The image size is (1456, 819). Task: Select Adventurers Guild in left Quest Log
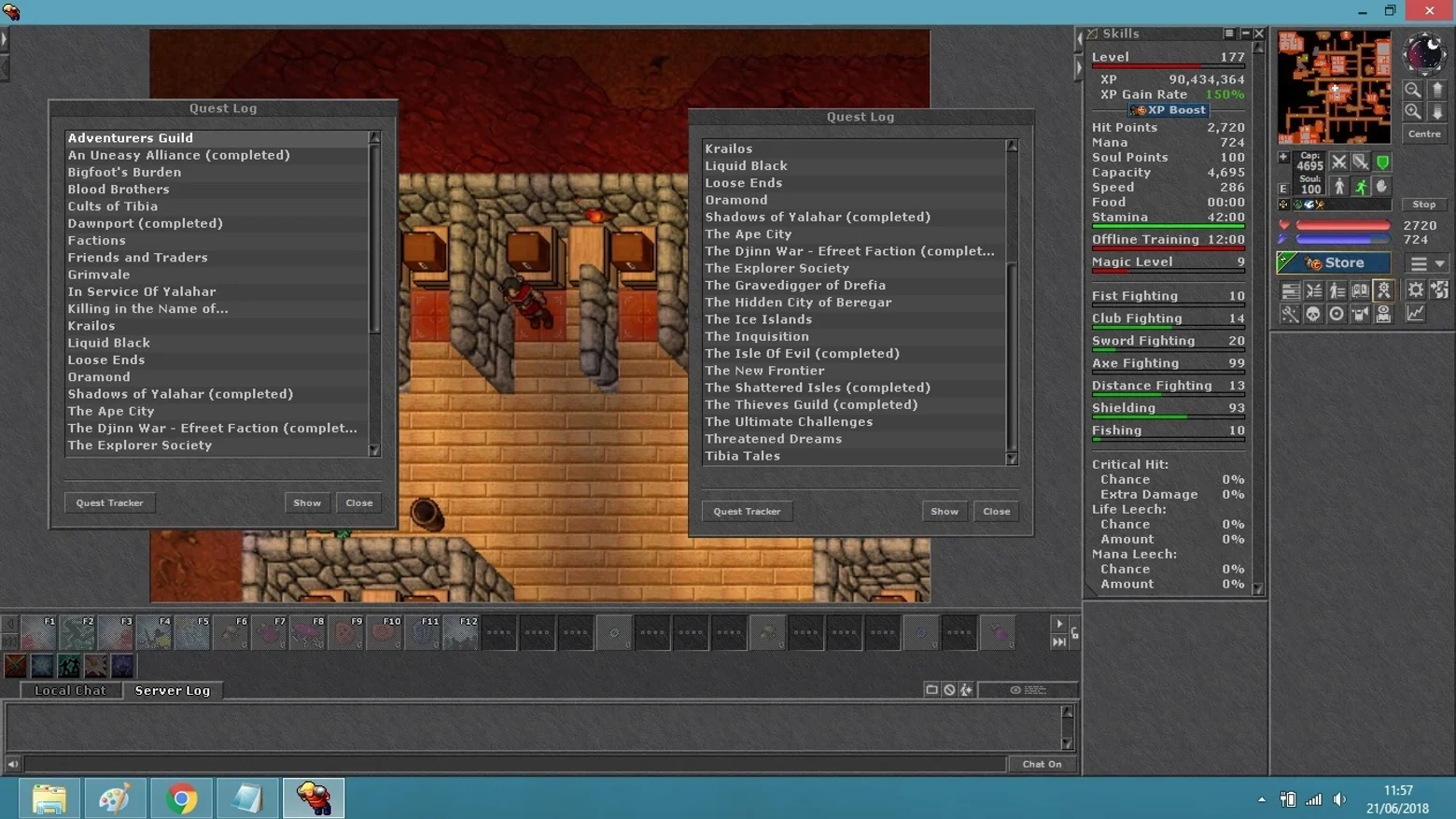pyautogui.click(x=217, y=138)
